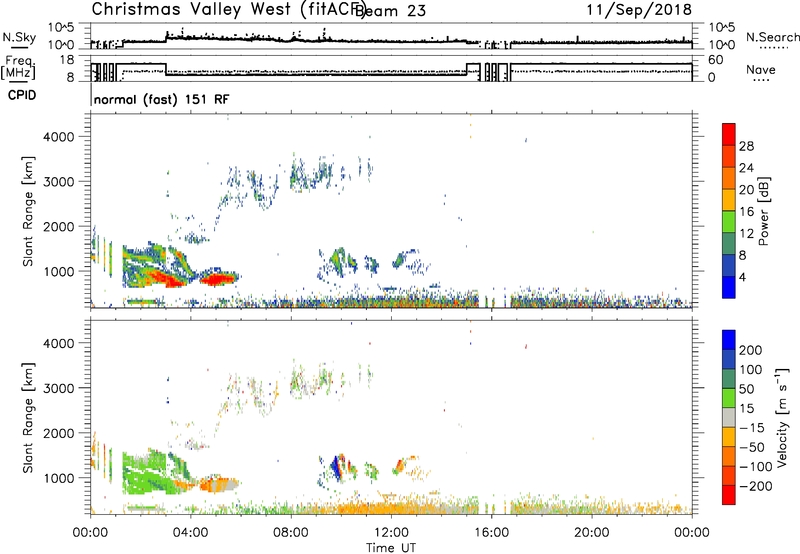
Task: Click the dark blue top Velocity color segment
Action: click(729, 340)
